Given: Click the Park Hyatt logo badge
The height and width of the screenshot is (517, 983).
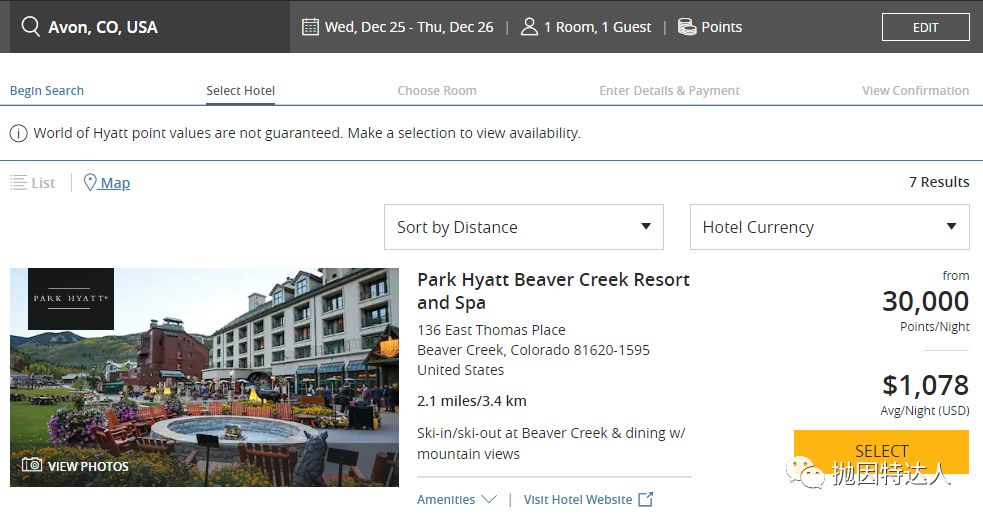Looking at the screenshot, I should point(71,299).
